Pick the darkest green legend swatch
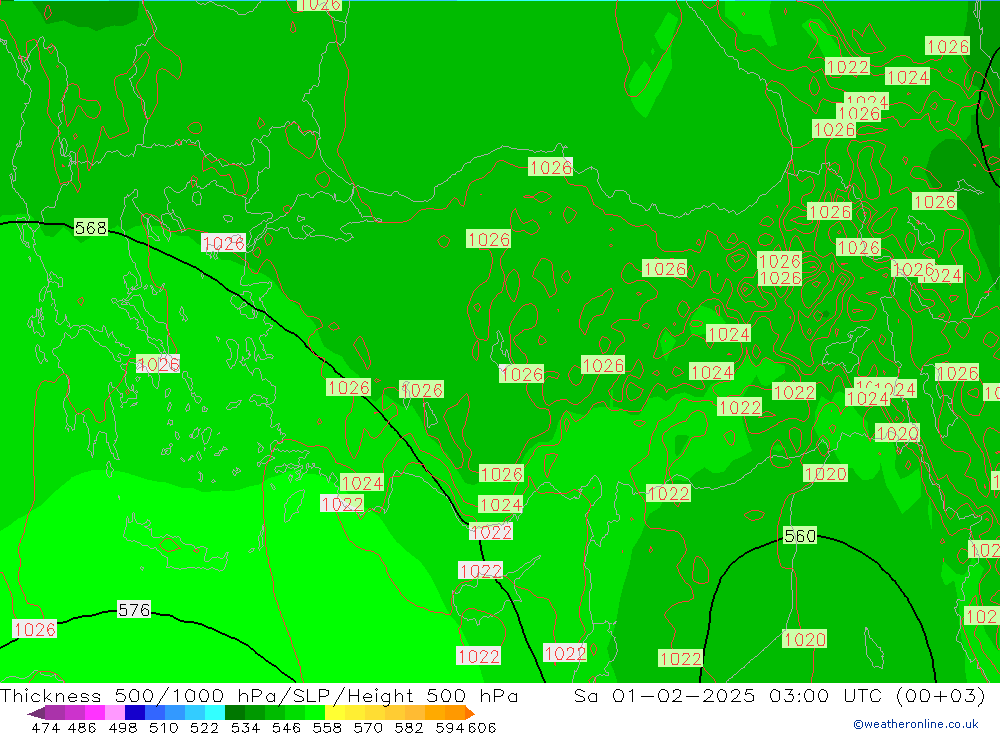Screen dimensions: 1000x733 coord(235,713)
